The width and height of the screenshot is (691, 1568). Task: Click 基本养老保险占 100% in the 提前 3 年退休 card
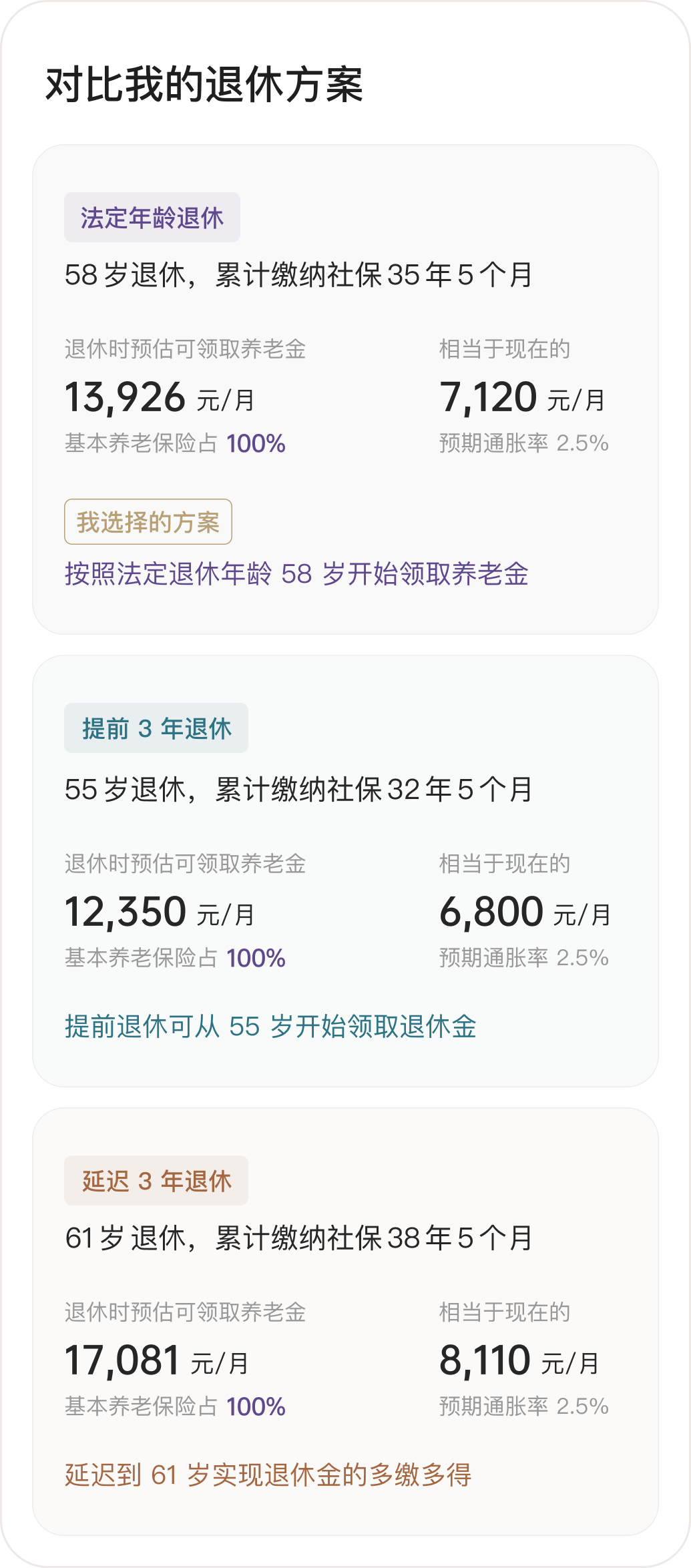click(x=175, y=959)
